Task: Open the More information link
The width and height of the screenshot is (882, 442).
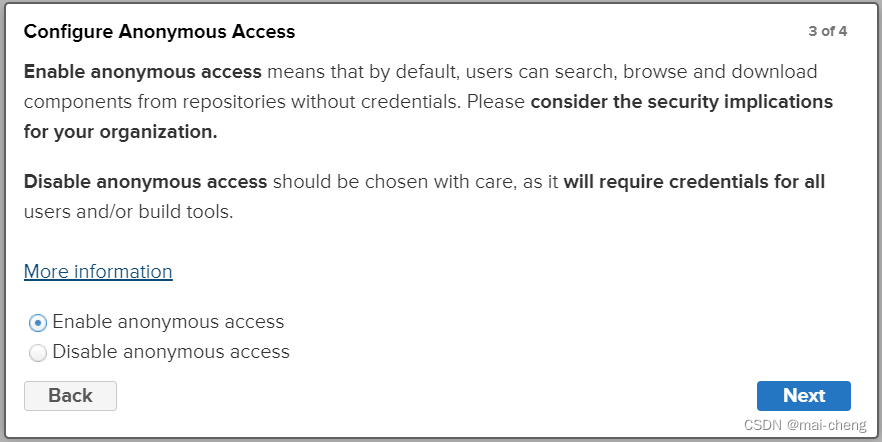Action: [x=98, y=272]
